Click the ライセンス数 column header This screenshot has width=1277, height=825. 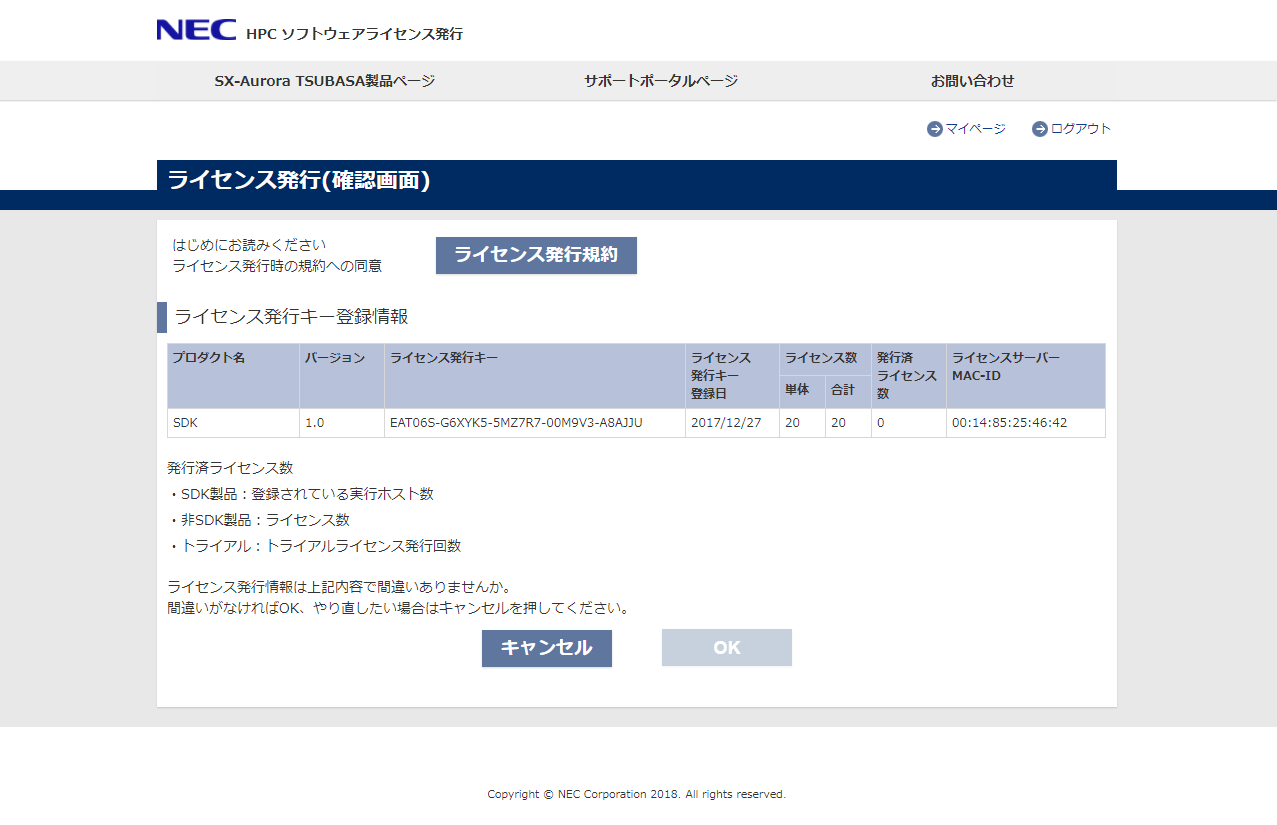[825, 359]
